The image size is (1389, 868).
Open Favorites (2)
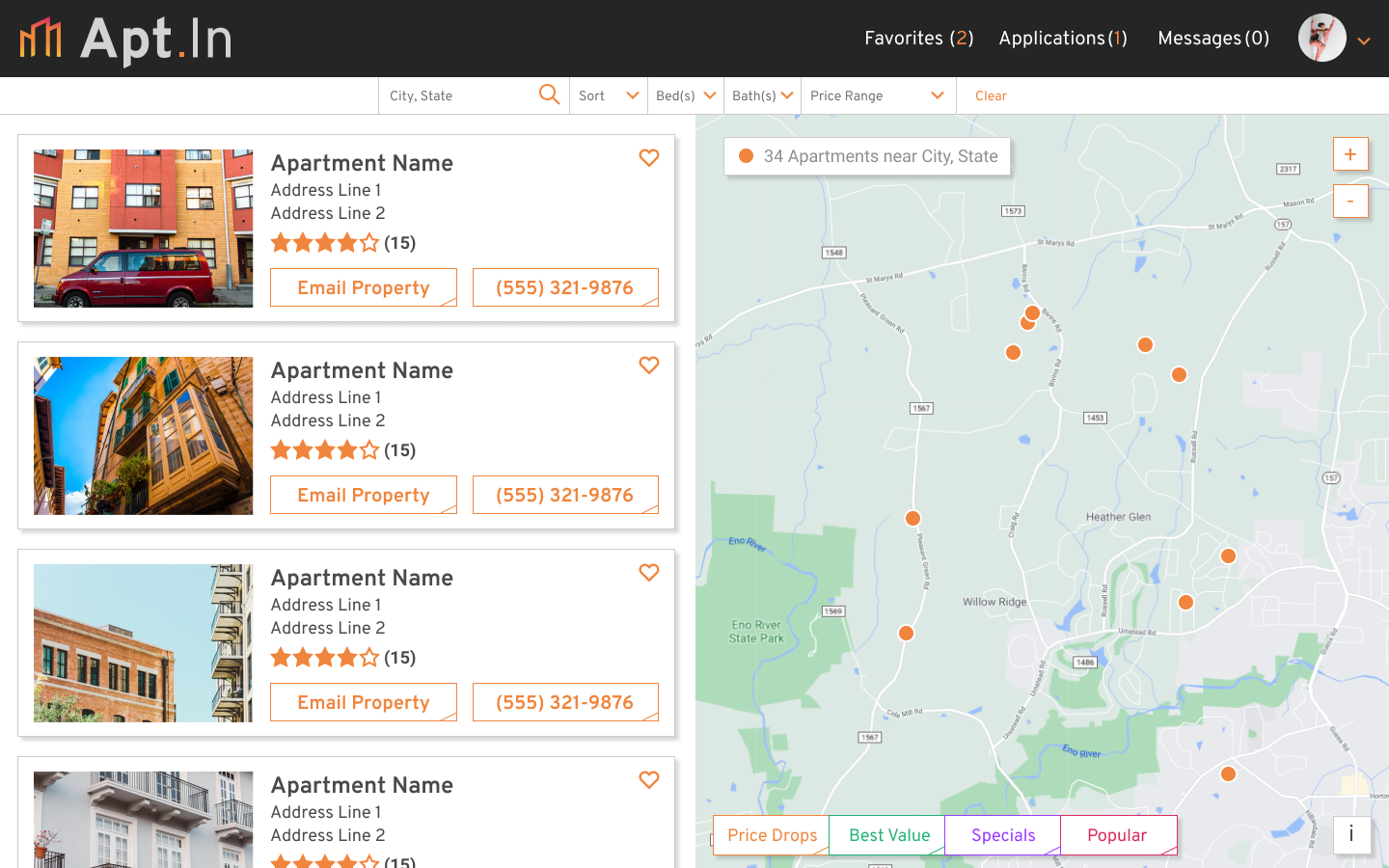pos(919,39)
